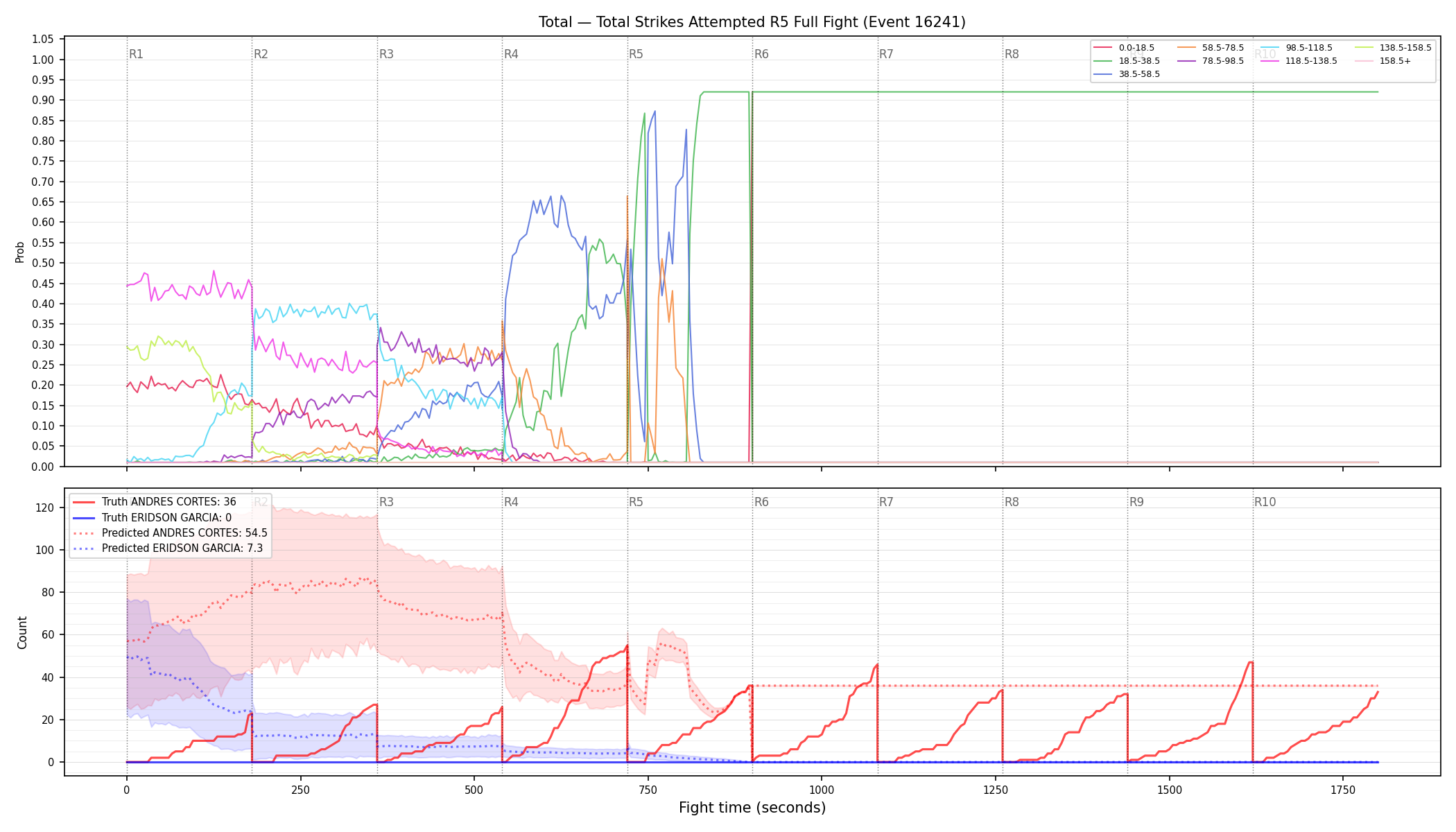Click the 500 tick label on time axis
This screenshot has height=832, width=1456.
click(x=474, y=790)
